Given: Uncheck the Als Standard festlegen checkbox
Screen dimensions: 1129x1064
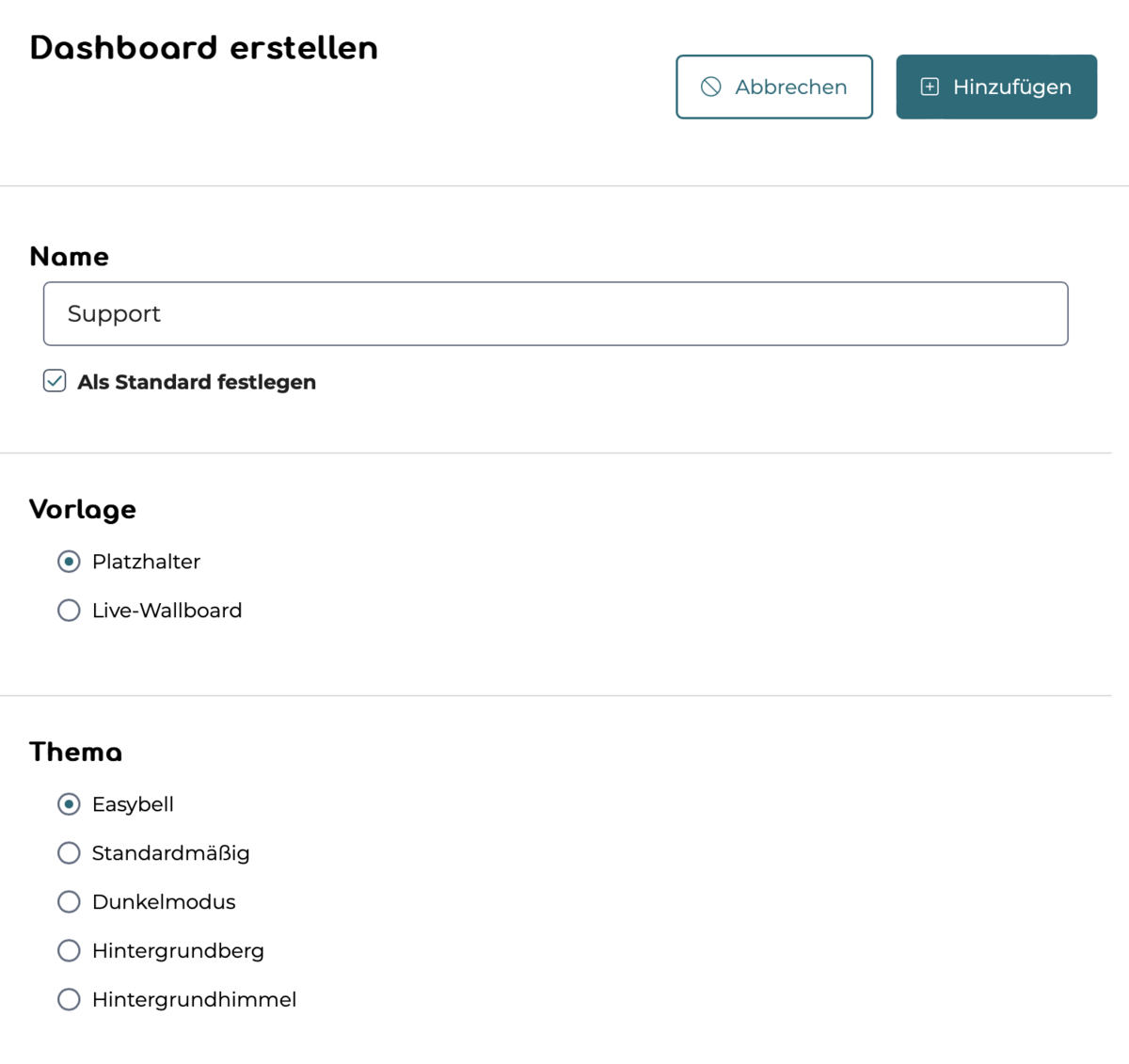Looking at the screenshot, I should [x=55, y=381].
